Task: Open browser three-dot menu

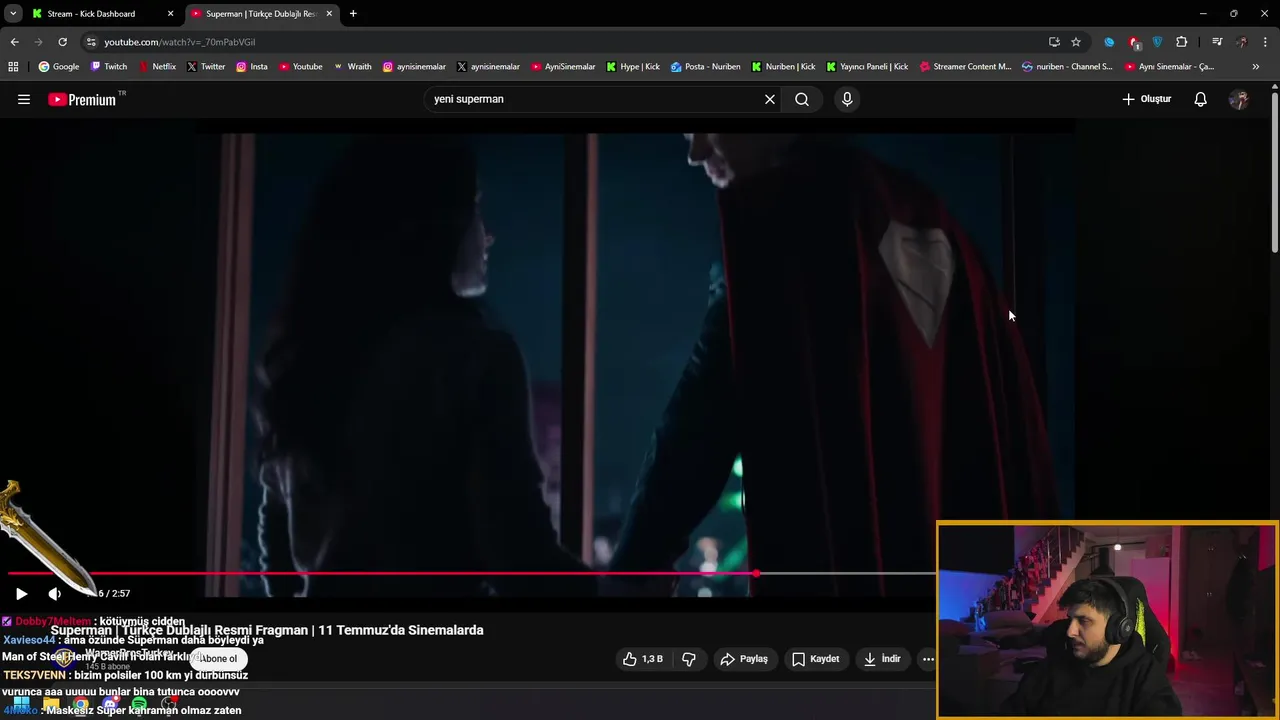Action: [x=1266, y=42]
